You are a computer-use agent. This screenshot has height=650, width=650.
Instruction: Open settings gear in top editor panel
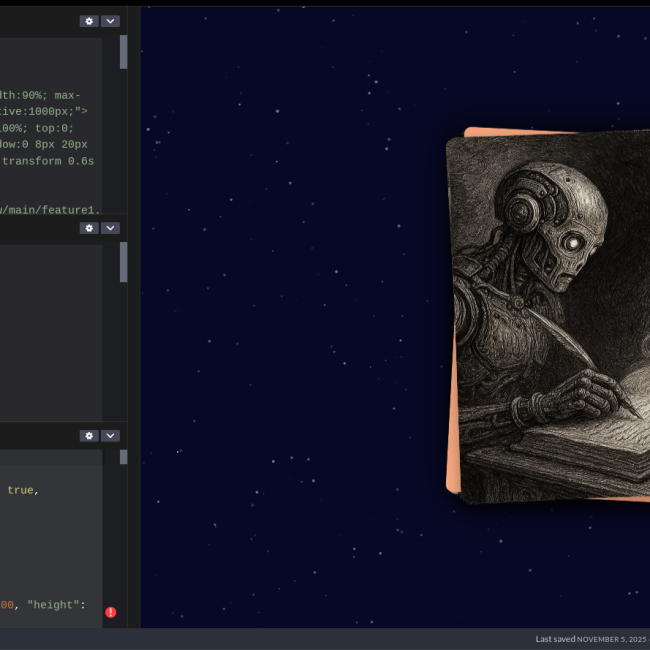coord(89,21)
